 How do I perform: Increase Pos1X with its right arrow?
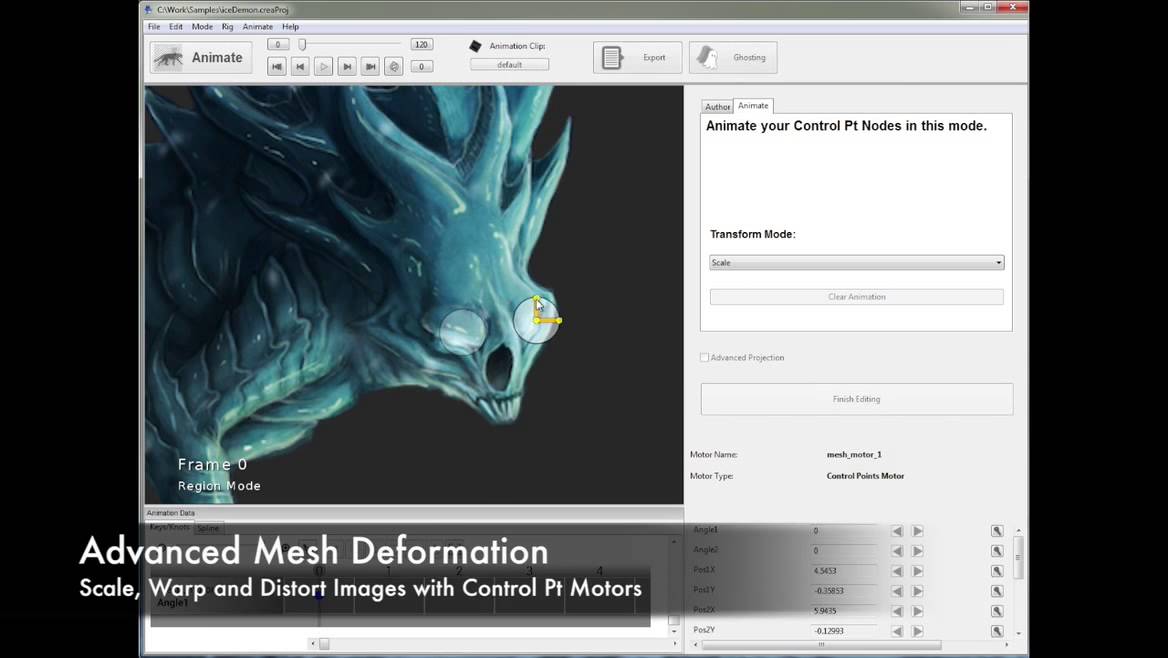coord(918,571)
